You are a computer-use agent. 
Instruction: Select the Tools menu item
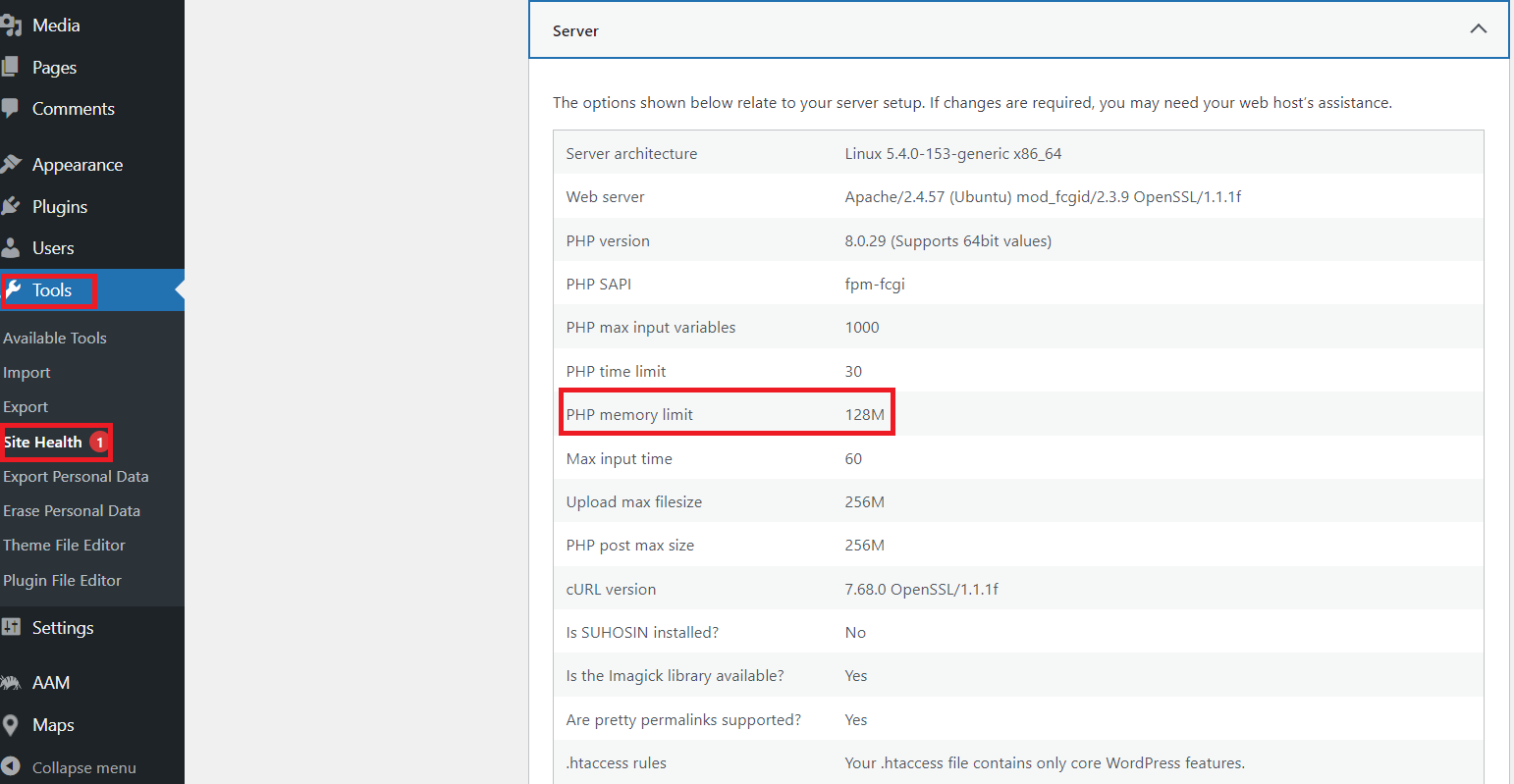[x=52, y=290]
